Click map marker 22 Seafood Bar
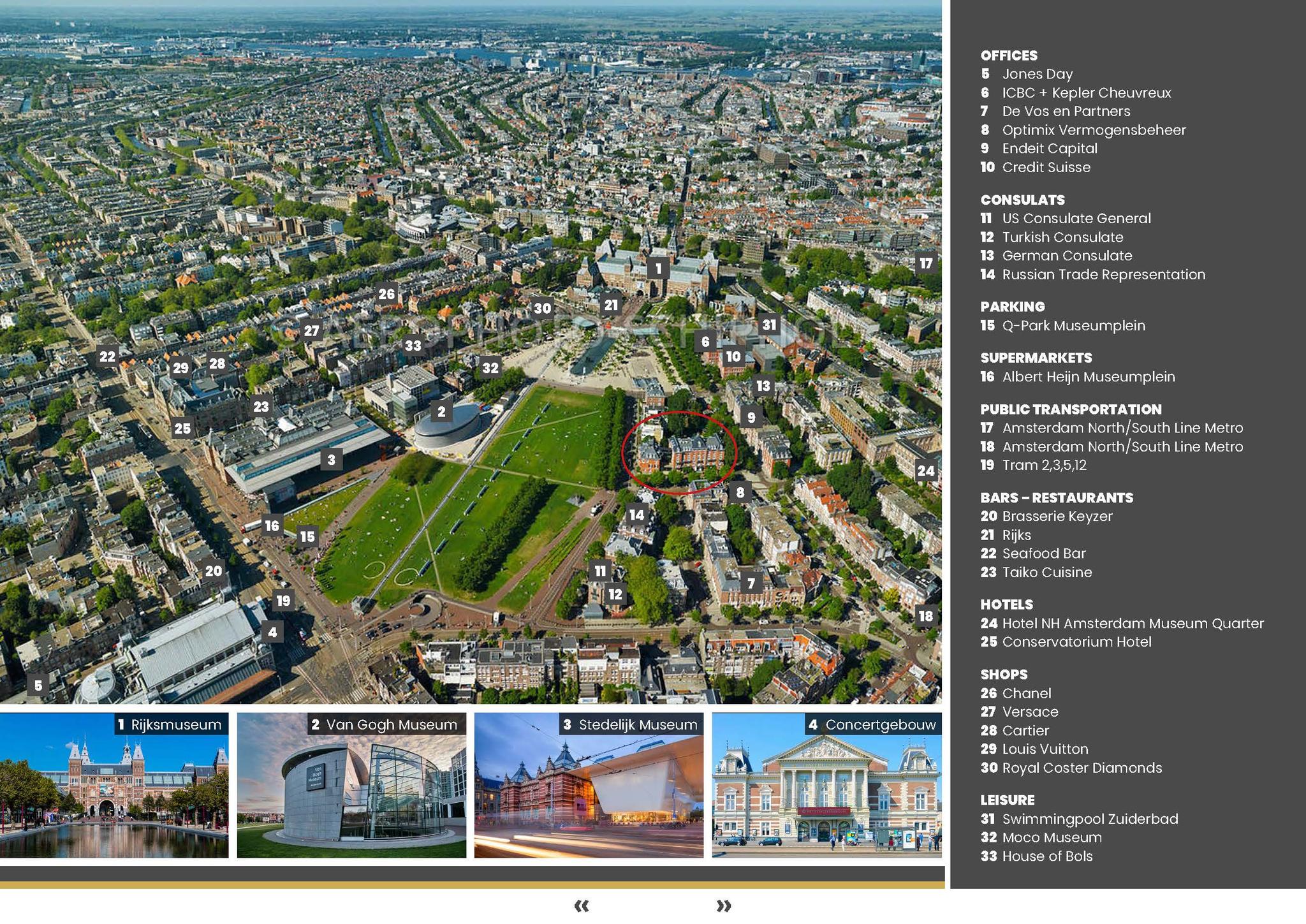The width and height of the screenshot is (1306, 924). 107,356
